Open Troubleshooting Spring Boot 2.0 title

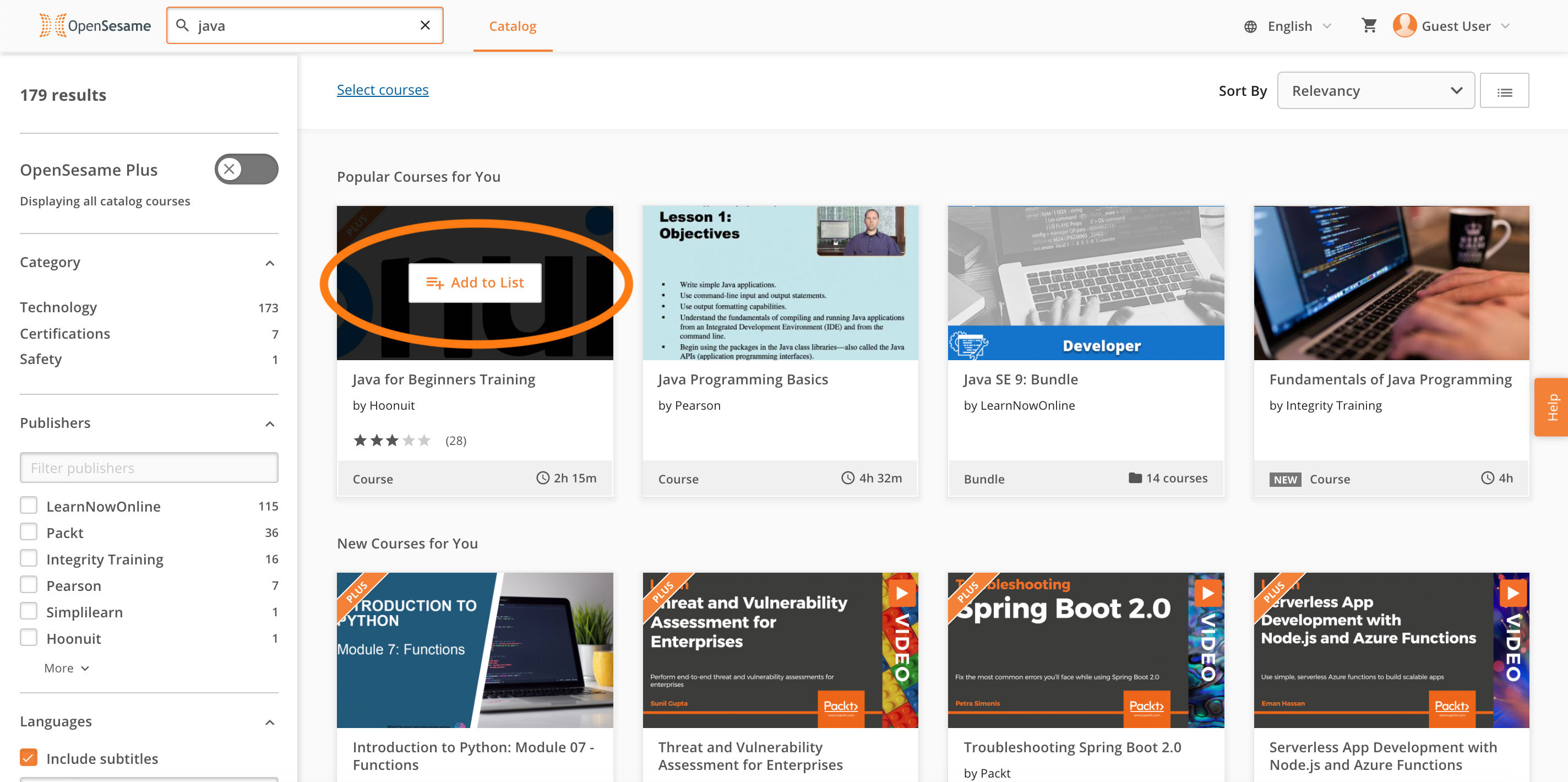point(1072,747)
